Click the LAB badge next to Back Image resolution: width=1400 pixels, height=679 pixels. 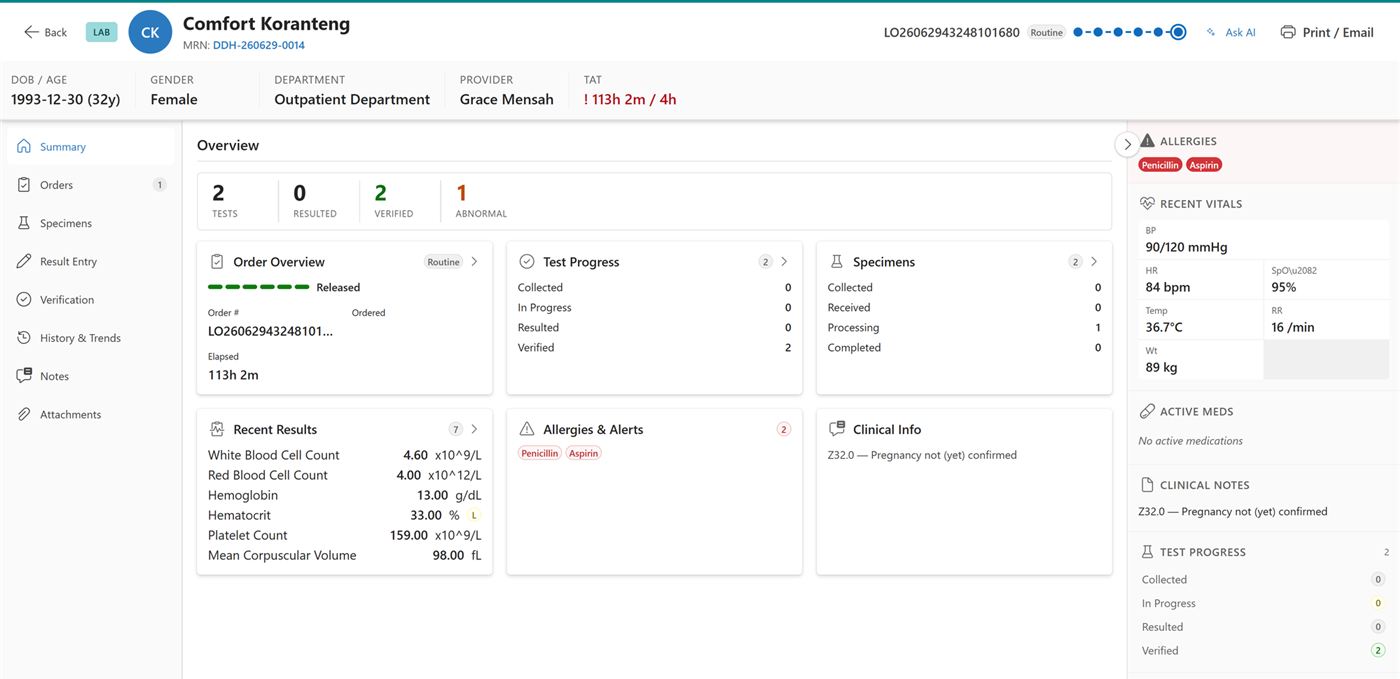(102, 32)
